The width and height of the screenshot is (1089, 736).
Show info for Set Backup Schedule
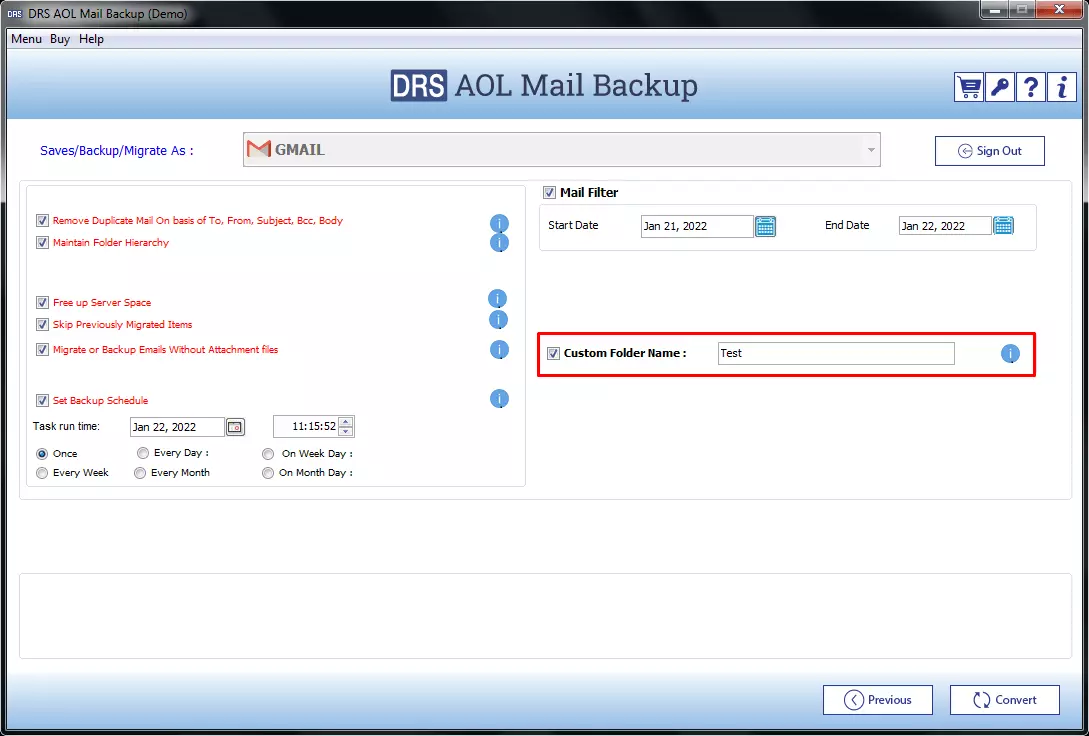pyautogui.click(x=499, y=399)
